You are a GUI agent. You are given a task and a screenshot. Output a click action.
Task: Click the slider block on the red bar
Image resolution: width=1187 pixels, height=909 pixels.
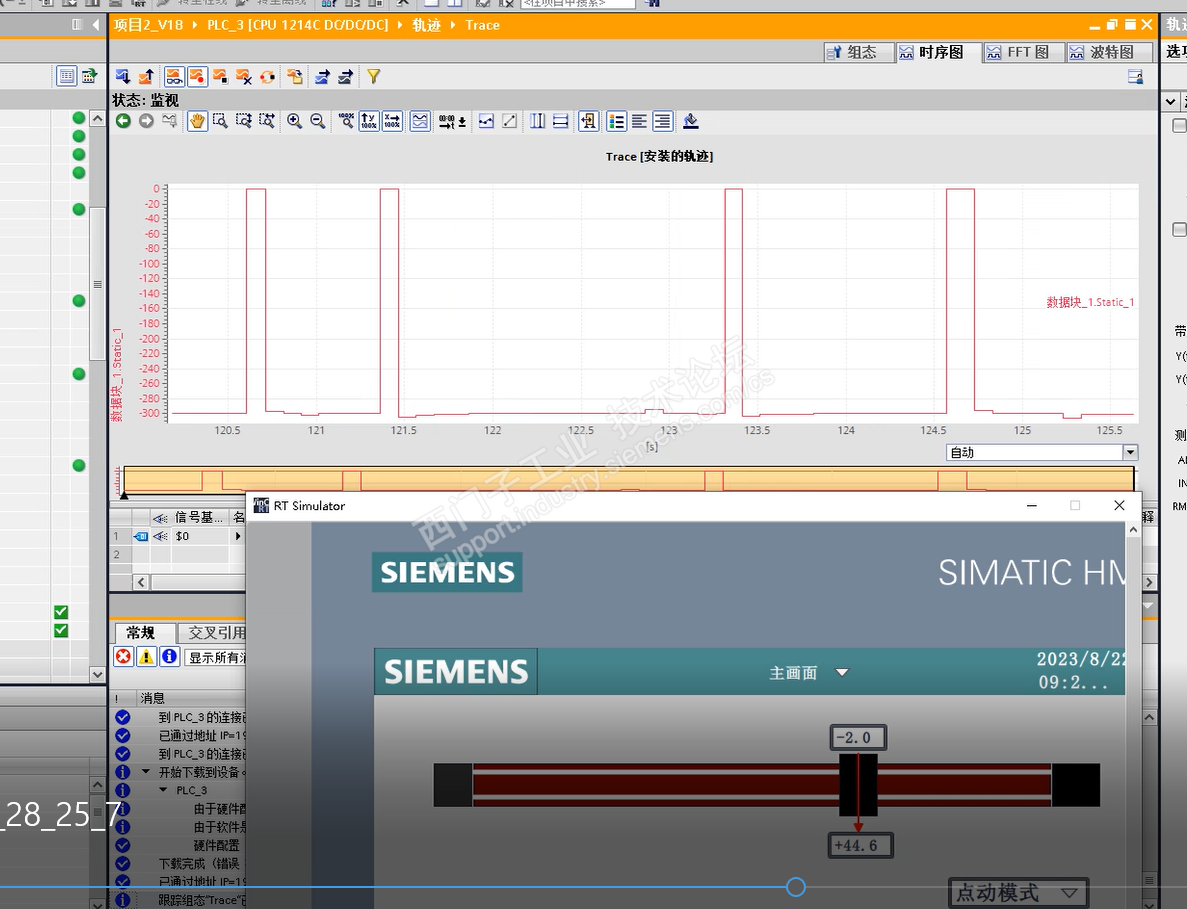click(x=858, y=785)
